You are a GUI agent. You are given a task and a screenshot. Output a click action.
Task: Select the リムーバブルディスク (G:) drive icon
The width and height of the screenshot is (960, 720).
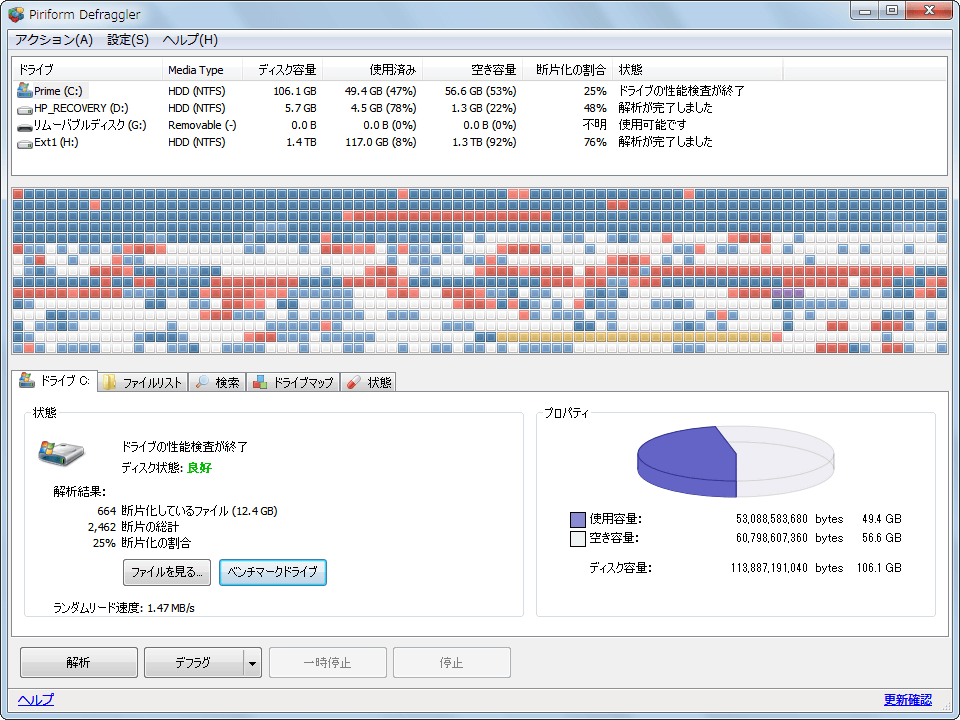coord(24,126)
